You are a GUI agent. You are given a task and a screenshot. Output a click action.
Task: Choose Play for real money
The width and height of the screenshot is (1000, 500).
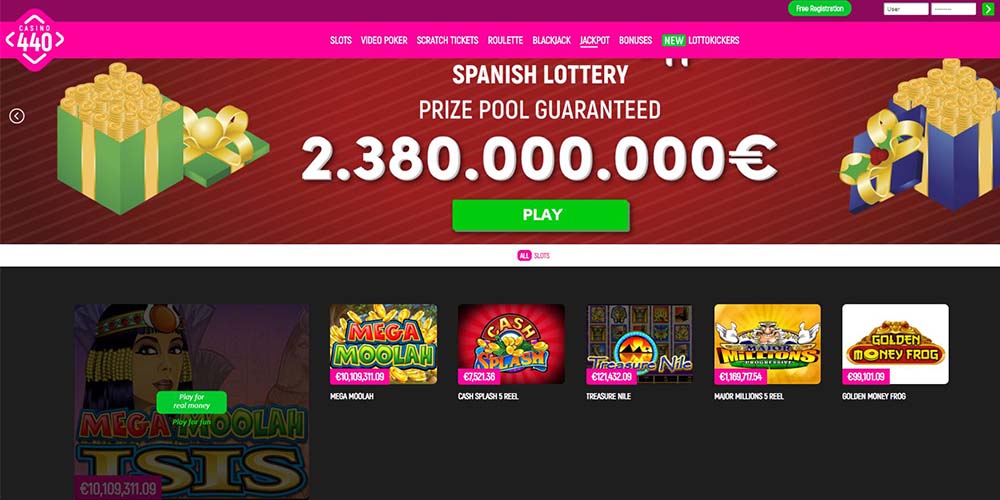tap(191, 402)
